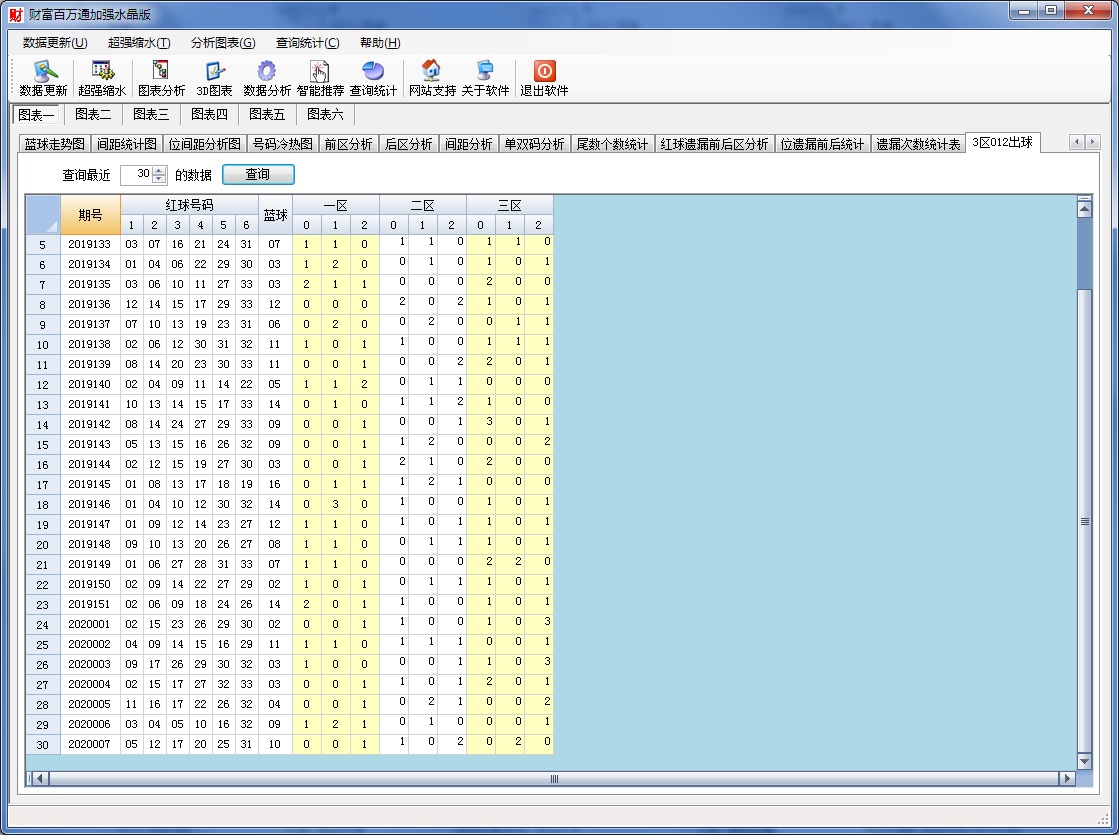Image resolution: width=1119 pixels, height=835 pixels.
Task: Click the 数据更新 toolbar icon
Action: coord(43,72)
